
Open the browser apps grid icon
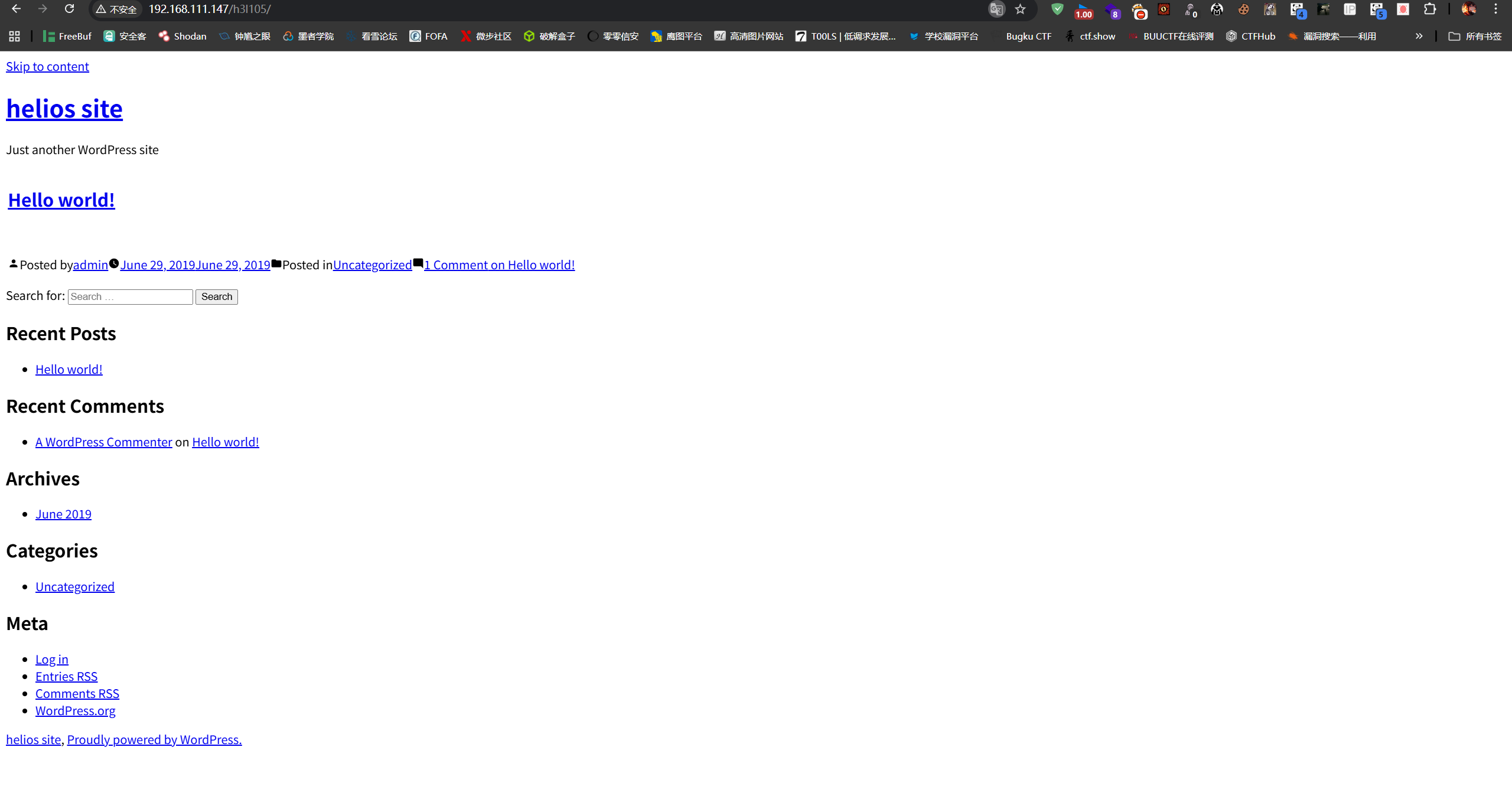[x=15, y=36]
